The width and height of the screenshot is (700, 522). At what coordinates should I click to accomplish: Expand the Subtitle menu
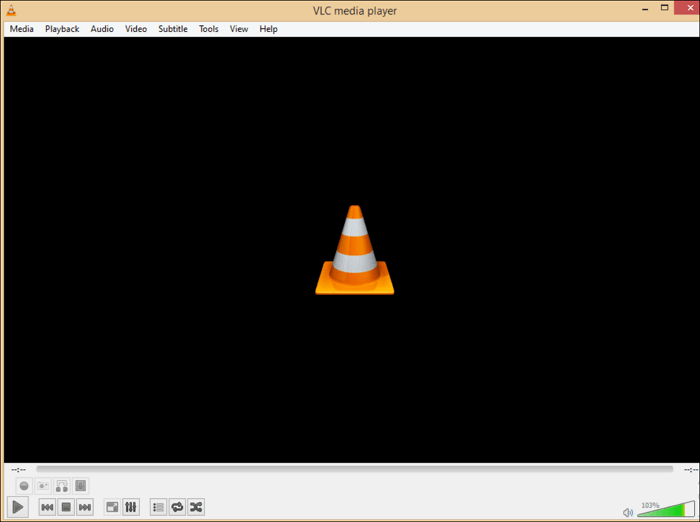pyautogui.click(x=172, y=29)
